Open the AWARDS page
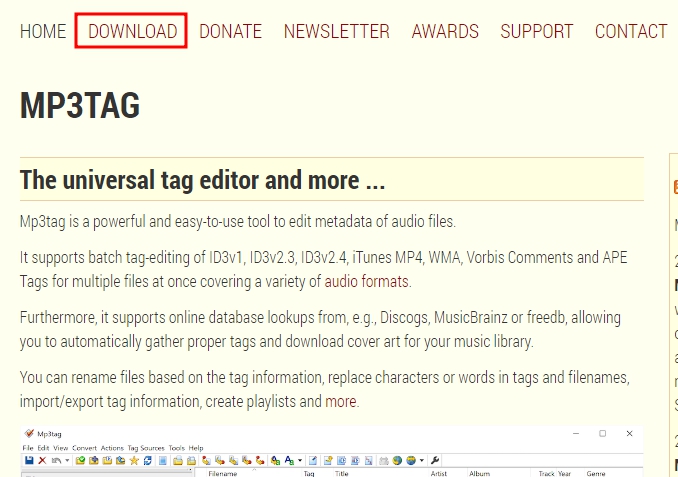This screenshot has height=477, width=678. (445, 31)
